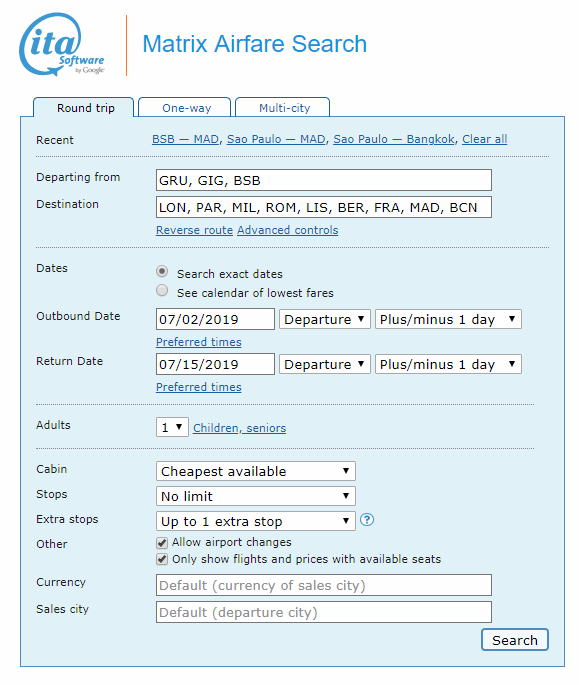
Task: Click the Reverse route link
Action: [194, 230]
